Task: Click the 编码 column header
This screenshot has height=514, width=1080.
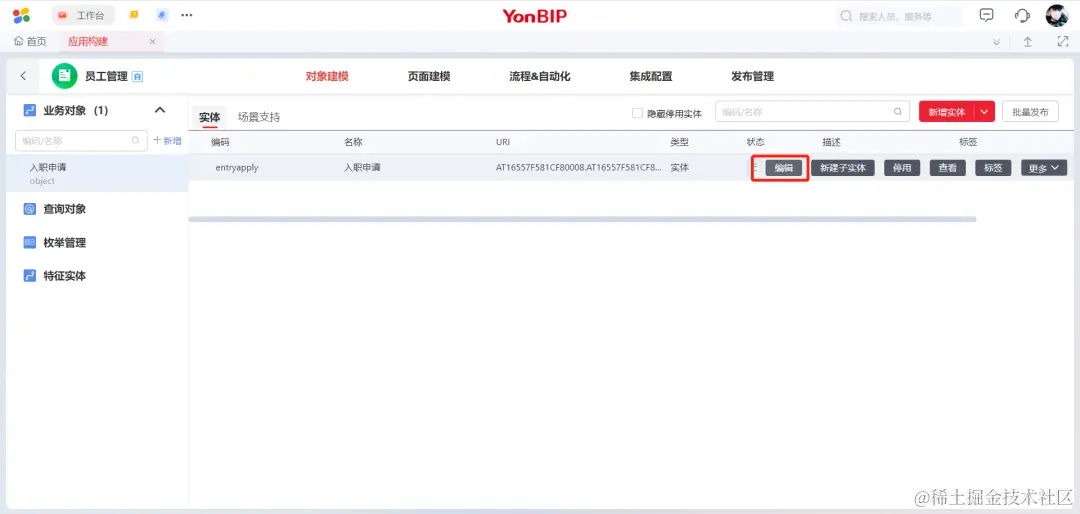Action: click(220, 142)
